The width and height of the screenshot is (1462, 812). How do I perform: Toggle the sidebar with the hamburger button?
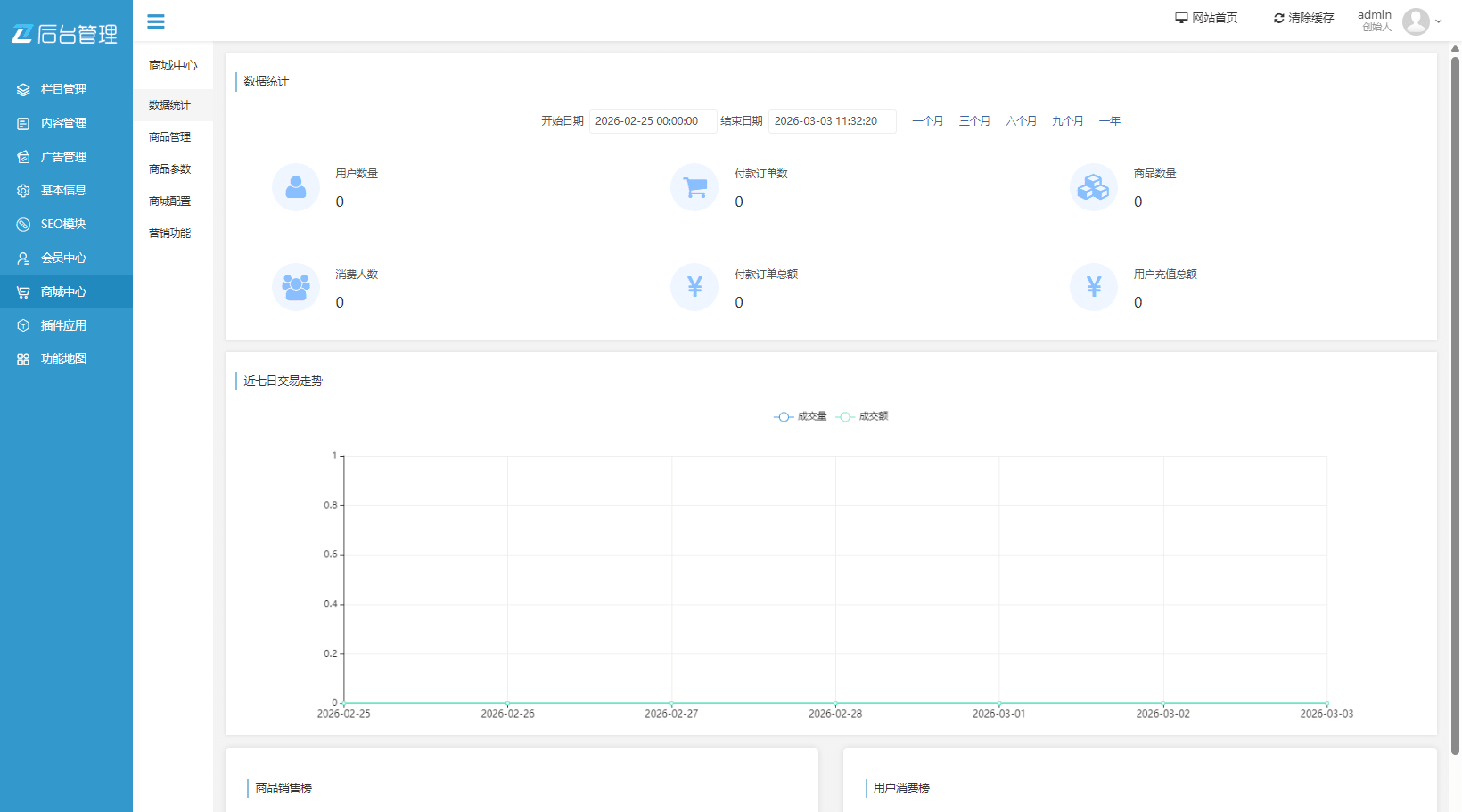155,21
